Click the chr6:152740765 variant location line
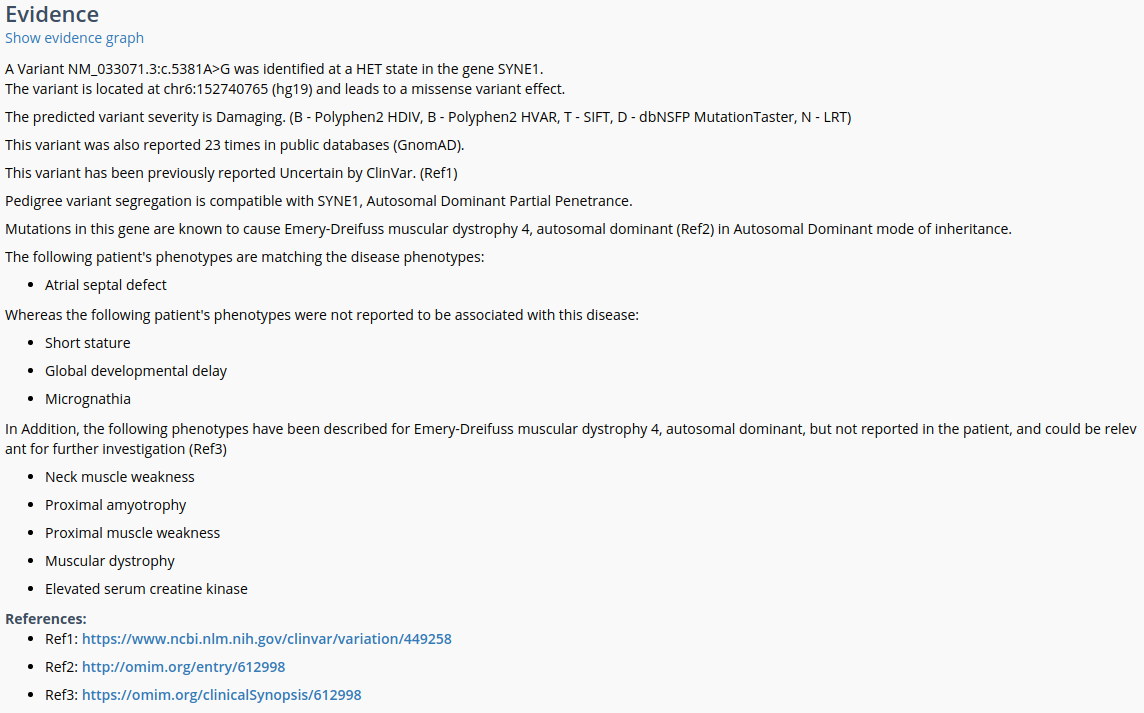The image size is (1144, 713). click(284, 89)
